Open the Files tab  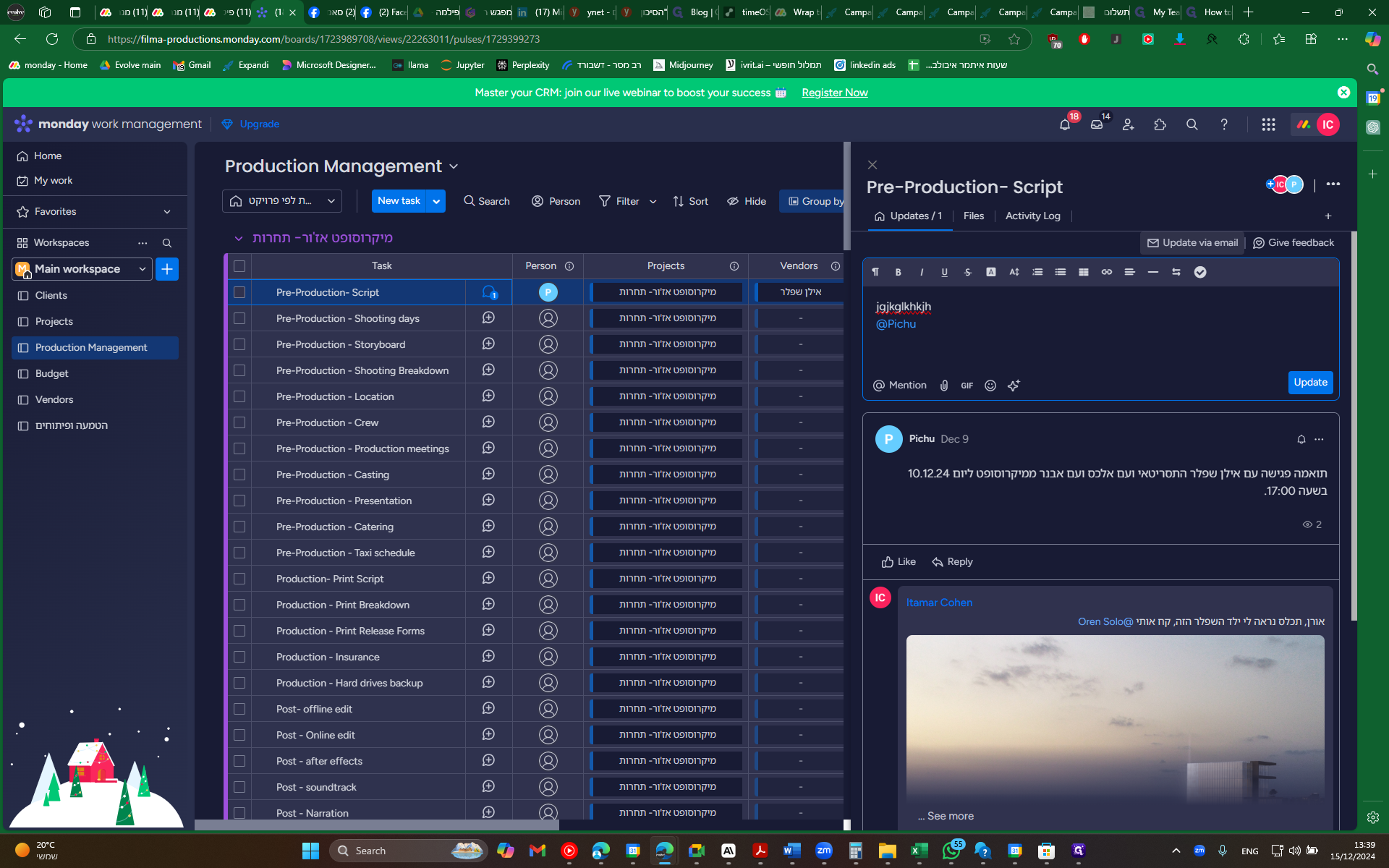pyautogui.click(x=973, y=216)
